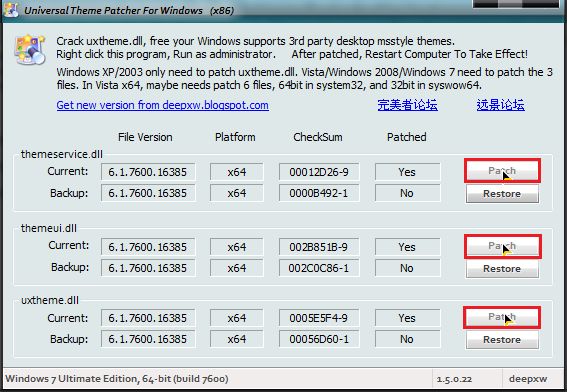Click uxtheme.dll backup platform x64 field
Viewport: 567px width, 392px height.
click(236, 339)
